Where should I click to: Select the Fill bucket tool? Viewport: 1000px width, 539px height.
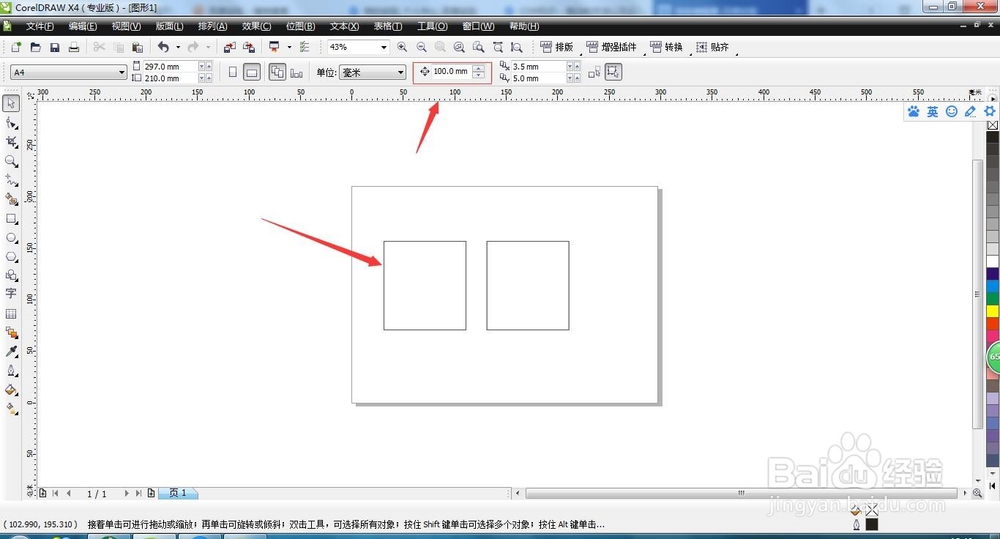click(11, 390)
